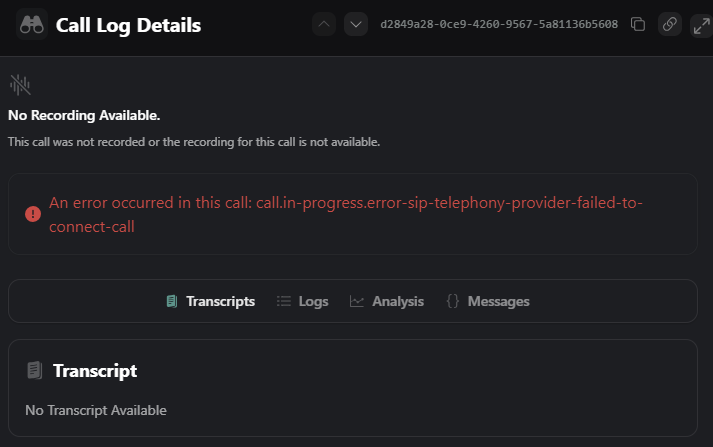
Task: Click the No Transcript Available text
Action: [x=96, y=410]
